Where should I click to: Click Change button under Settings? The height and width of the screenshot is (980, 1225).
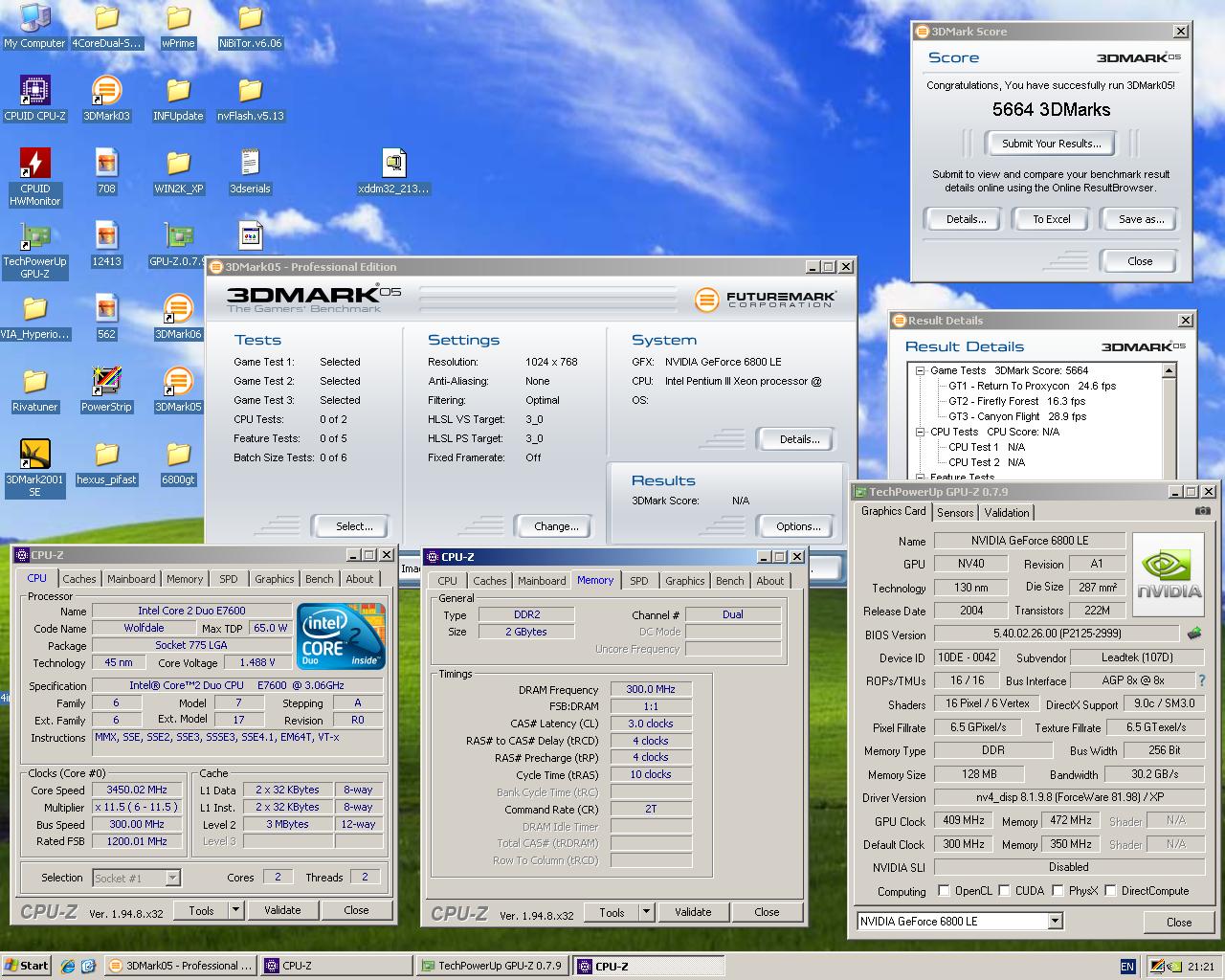(556, 526)
